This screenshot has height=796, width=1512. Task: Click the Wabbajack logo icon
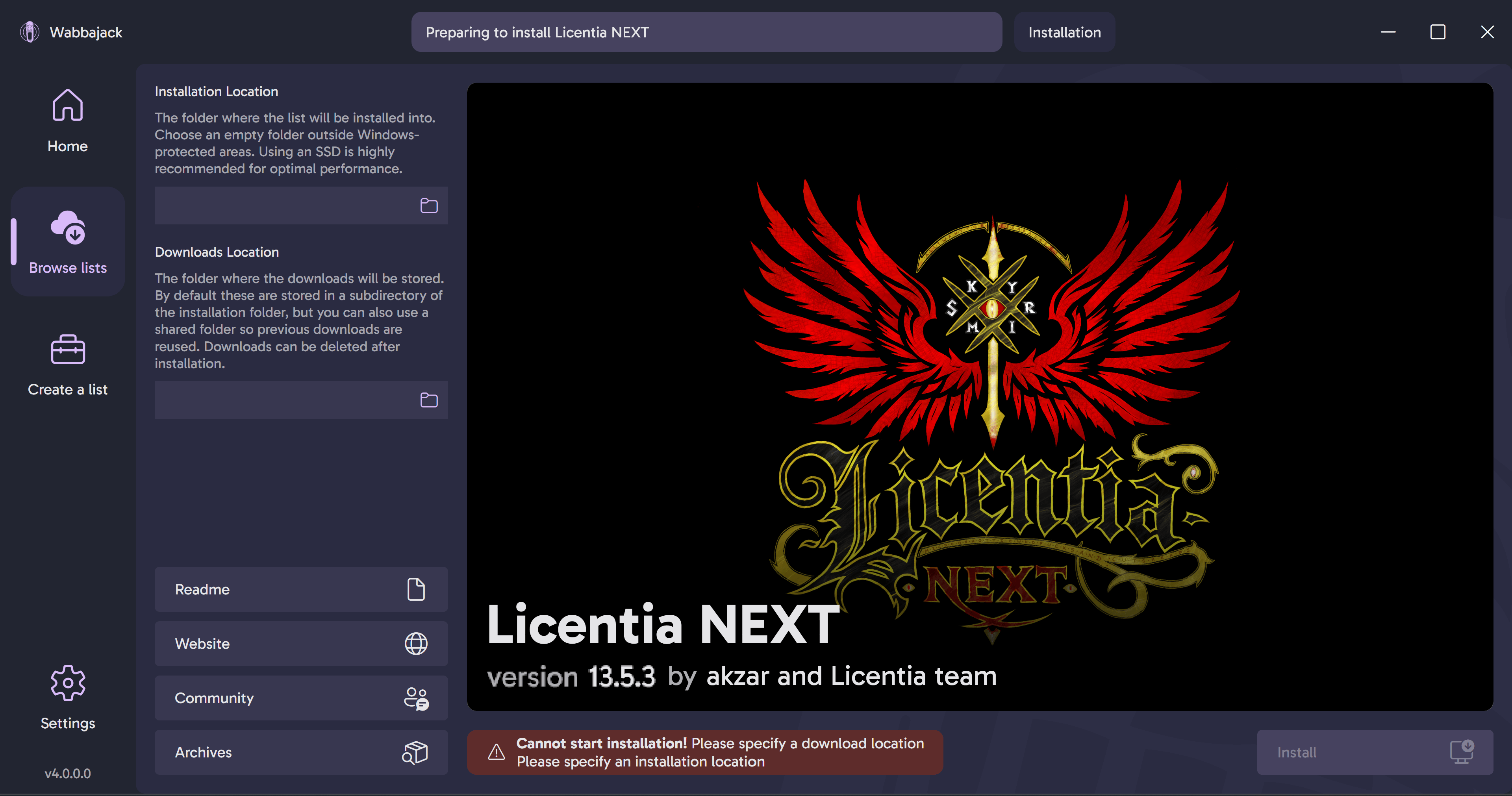pos(30,32)
